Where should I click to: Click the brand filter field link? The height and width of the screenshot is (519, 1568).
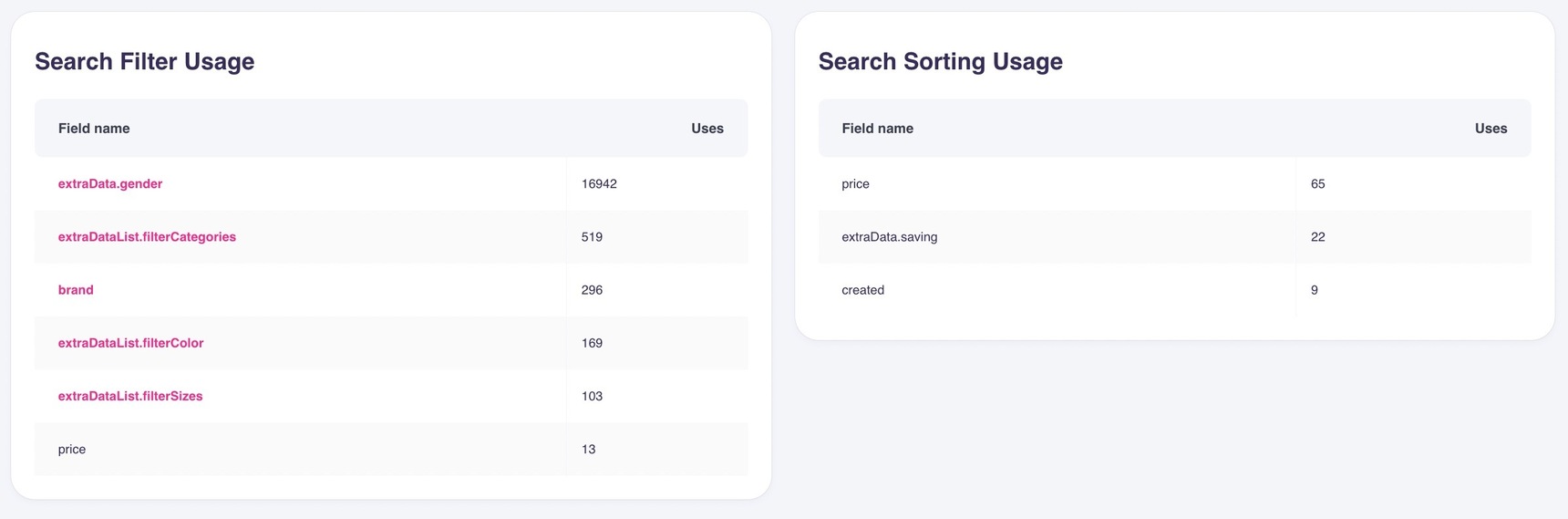tap(76, 290)
